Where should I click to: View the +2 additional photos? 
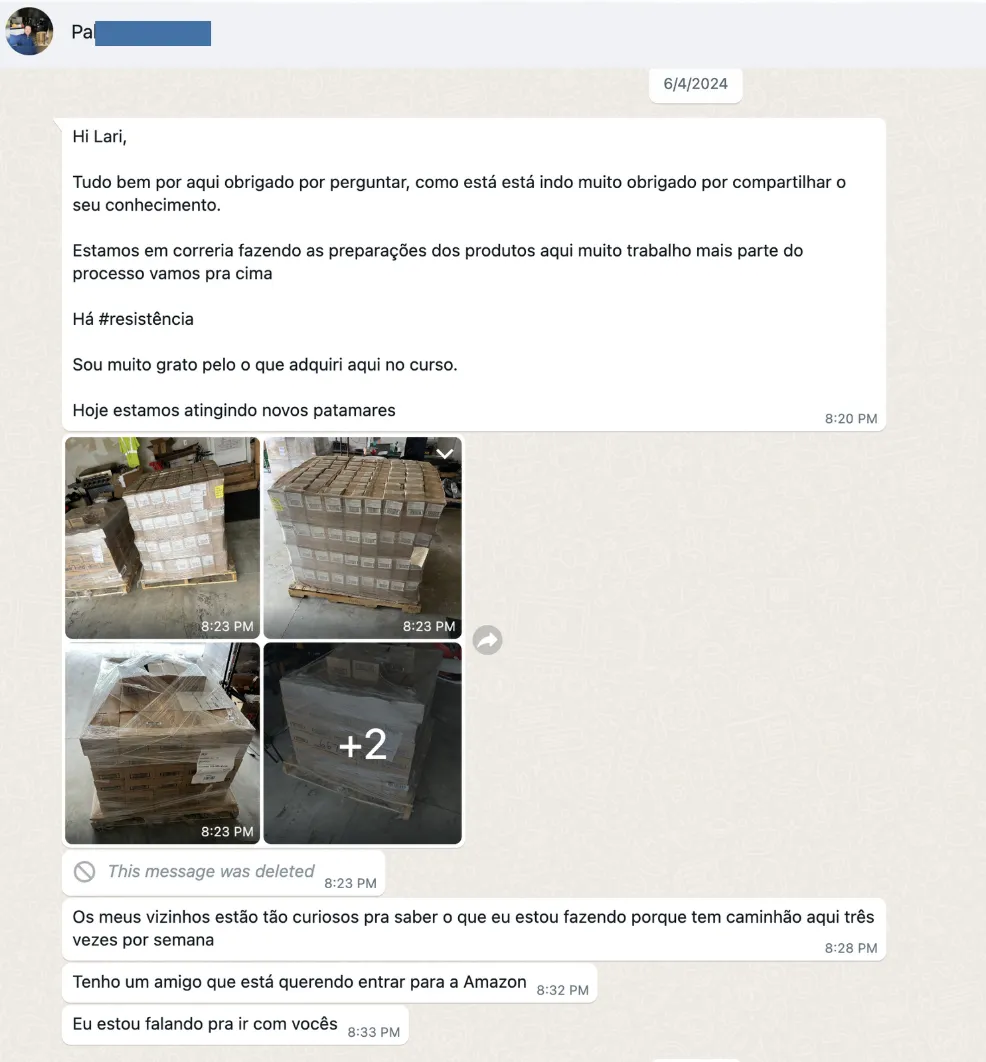tap(362, 743)
